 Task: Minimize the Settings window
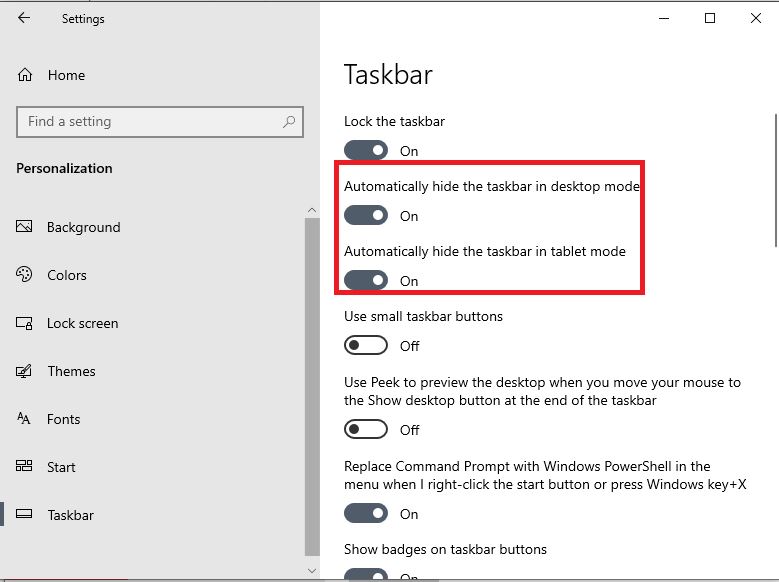tap(664, 18)
